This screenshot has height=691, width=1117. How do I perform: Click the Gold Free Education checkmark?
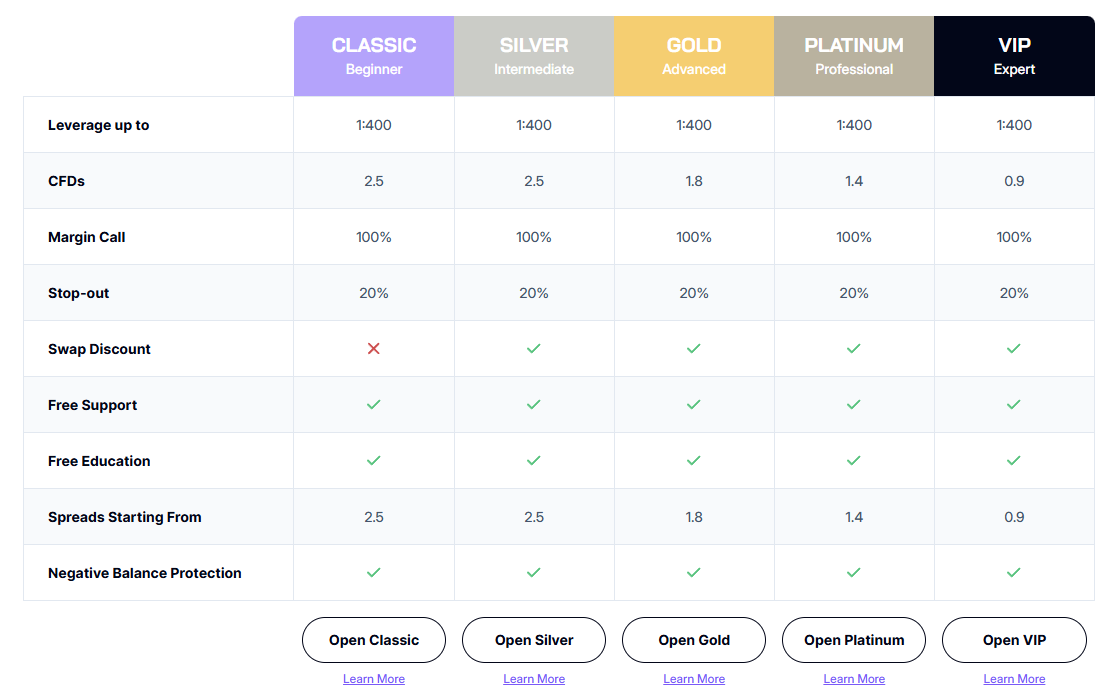pos(694,461)
